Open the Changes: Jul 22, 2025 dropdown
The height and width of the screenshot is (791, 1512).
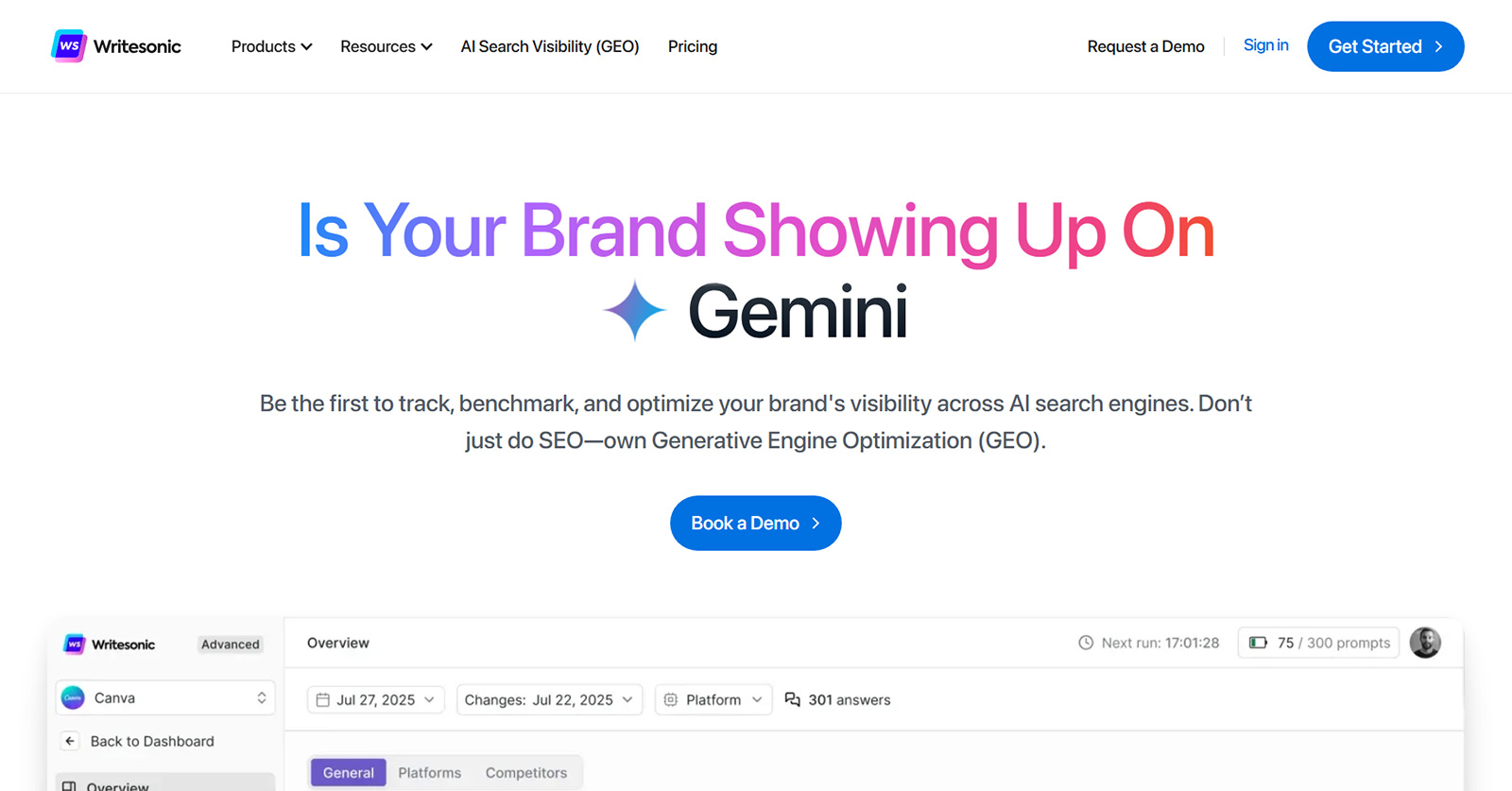click(x=549, y=699)
